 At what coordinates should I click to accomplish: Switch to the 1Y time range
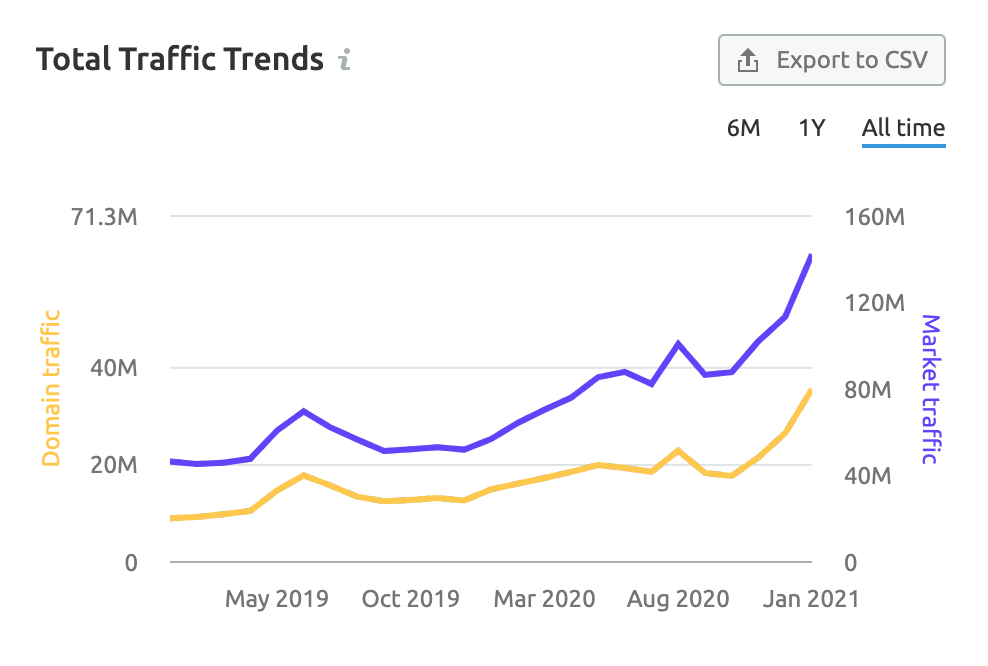point(812,128)
